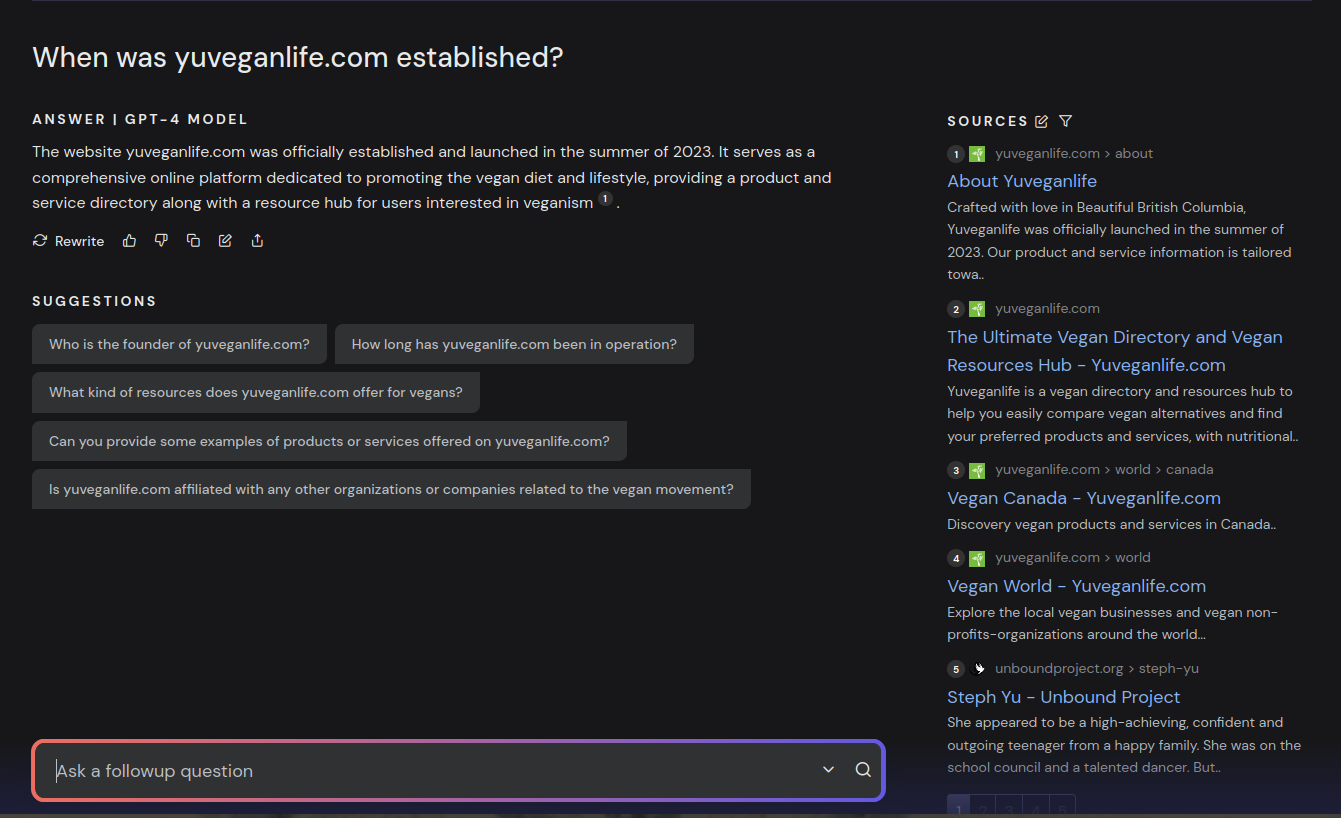Click the question heading about yuveganlife.com
This screenshot has height=818, width=1341.
pyautogui.click(x=298, y=57)
